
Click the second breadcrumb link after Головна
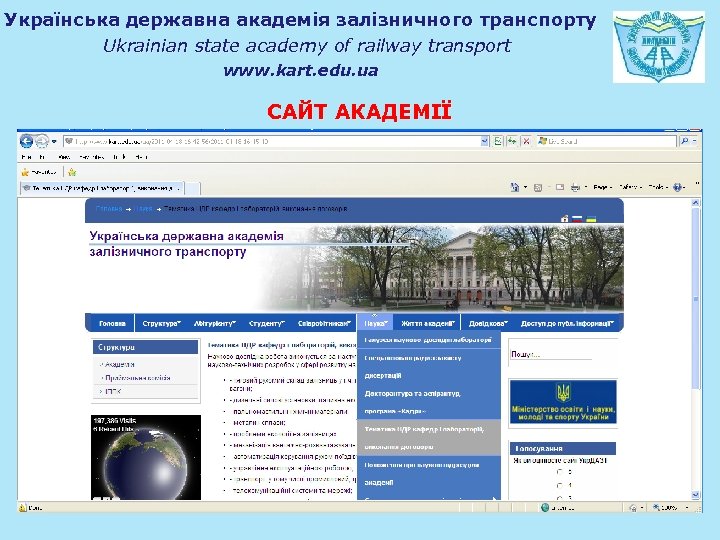point(144,209)
